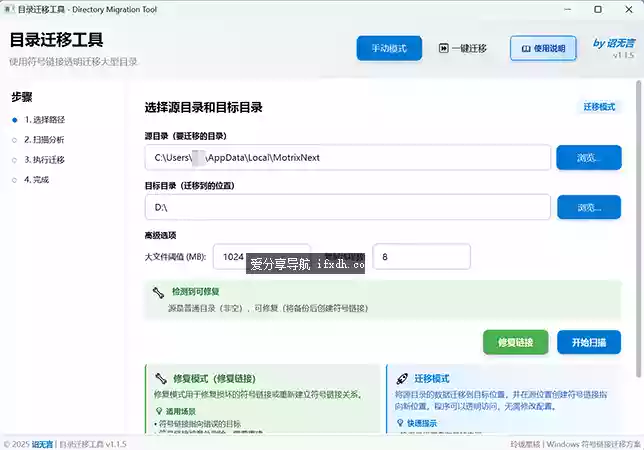Click the source directory path field
Image resolution: width=644 pixels, height=450 pixels.
point(347,157)
